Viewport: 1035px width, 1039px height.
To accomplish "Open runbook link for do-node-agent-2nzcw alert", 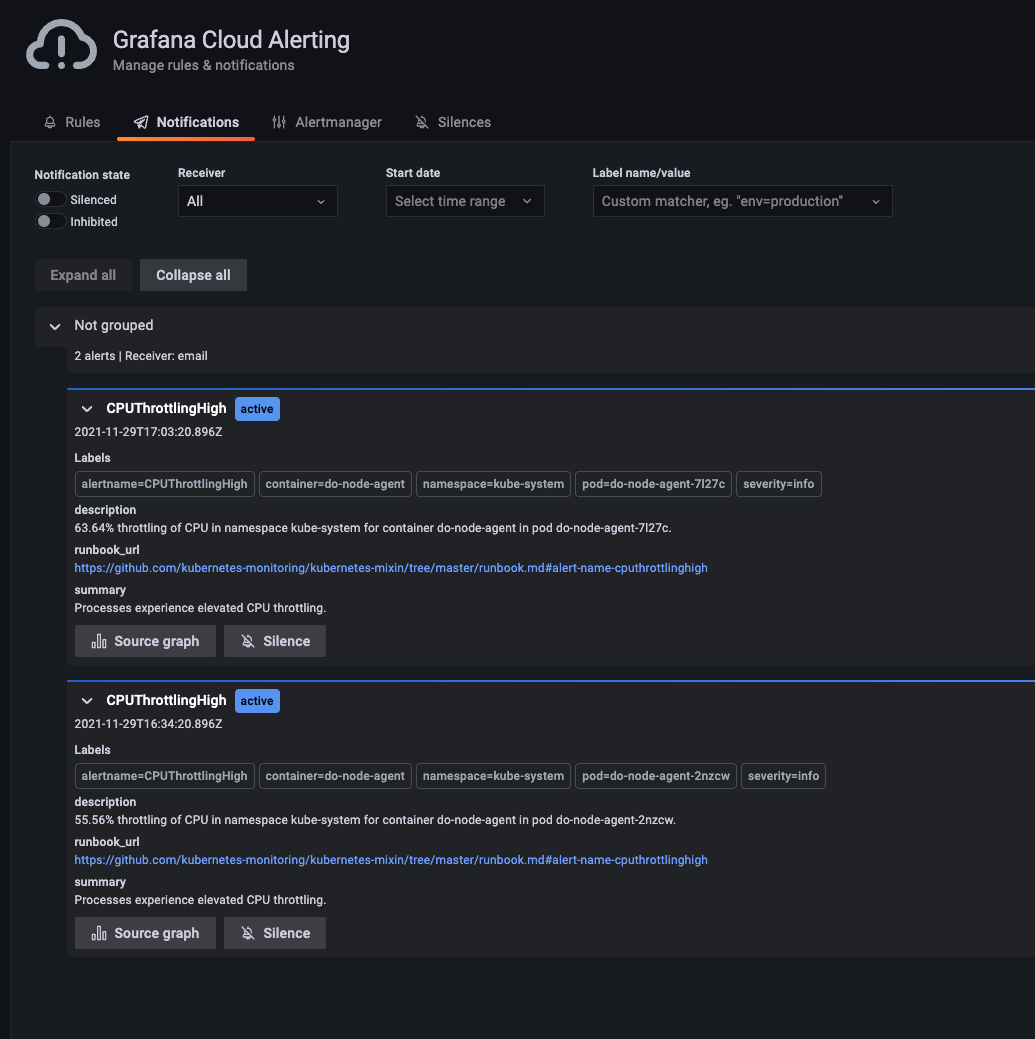I will 391,860.
